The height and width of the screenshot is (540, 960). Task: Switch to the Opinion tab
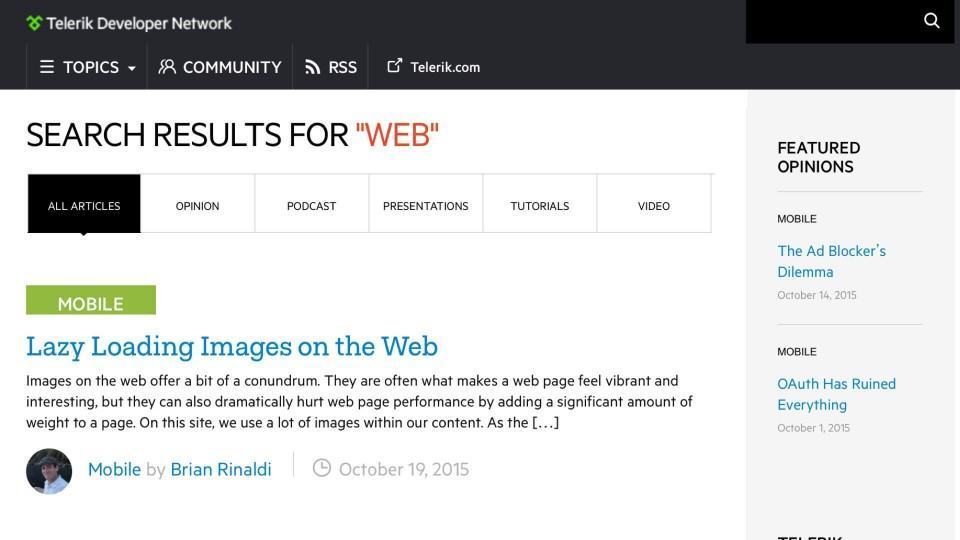point(197,206)
